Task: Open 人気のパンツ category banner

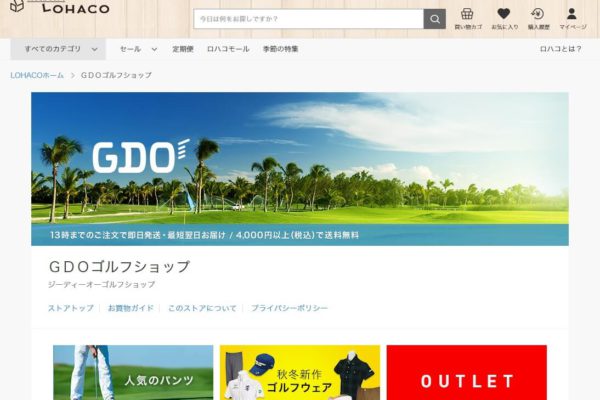Action: (x=133, y=372)
